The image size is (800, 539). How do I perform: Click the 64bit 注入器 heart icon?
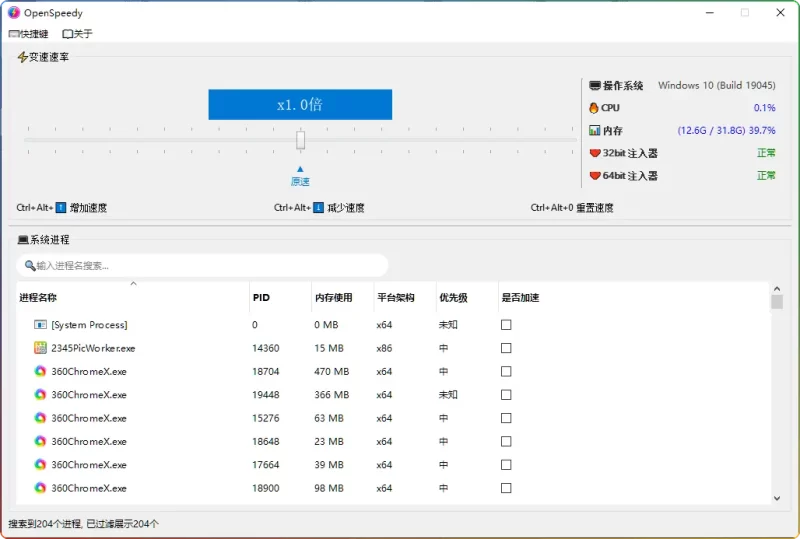pyautogui.click(x=594, y=176)
